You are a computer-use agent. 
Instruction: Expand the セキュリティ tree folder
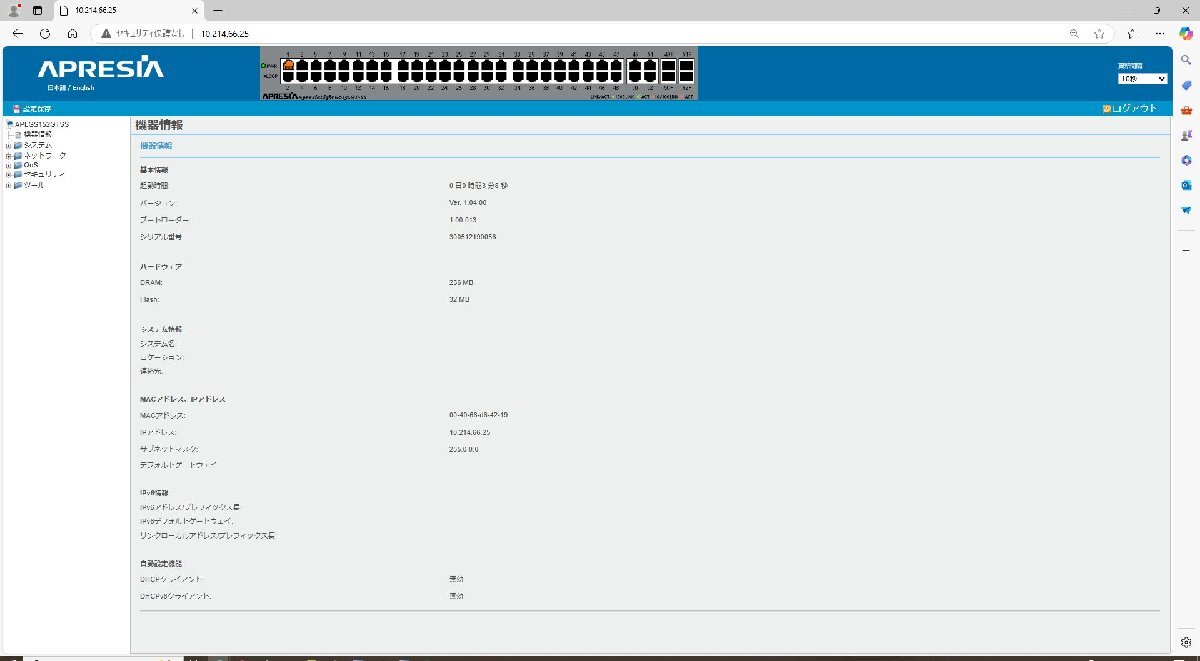8,175
